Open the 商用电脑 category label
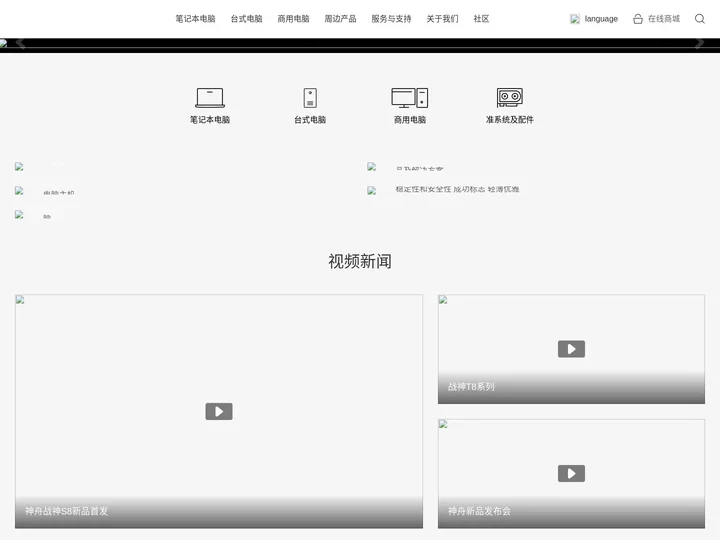Image resolution: width=720 pixels, height=540 pixels. [x=410, y=120]
